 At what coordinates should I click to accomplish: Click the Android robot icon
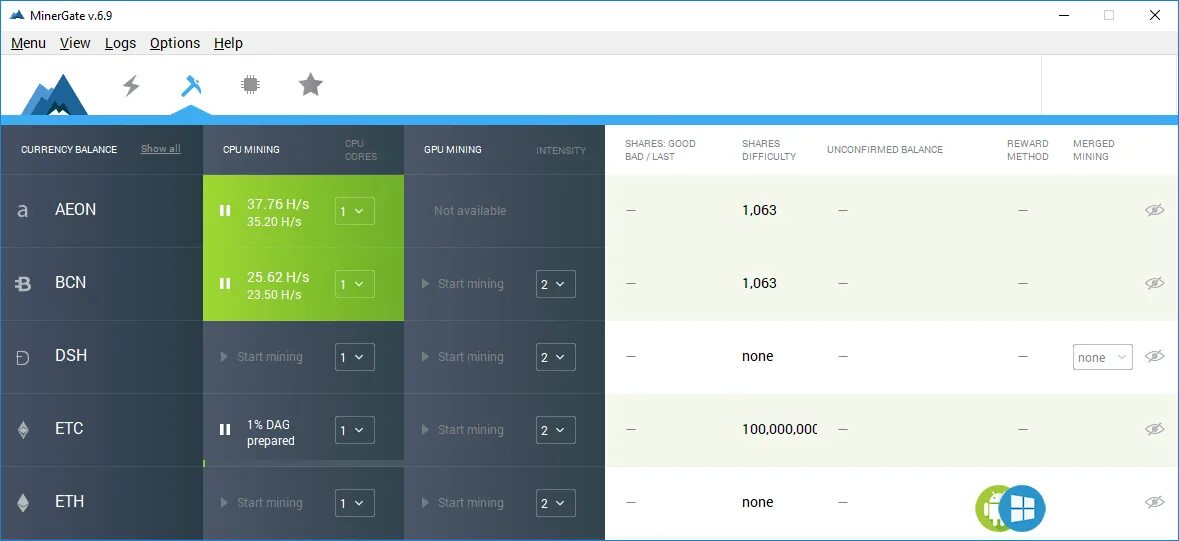993,508
